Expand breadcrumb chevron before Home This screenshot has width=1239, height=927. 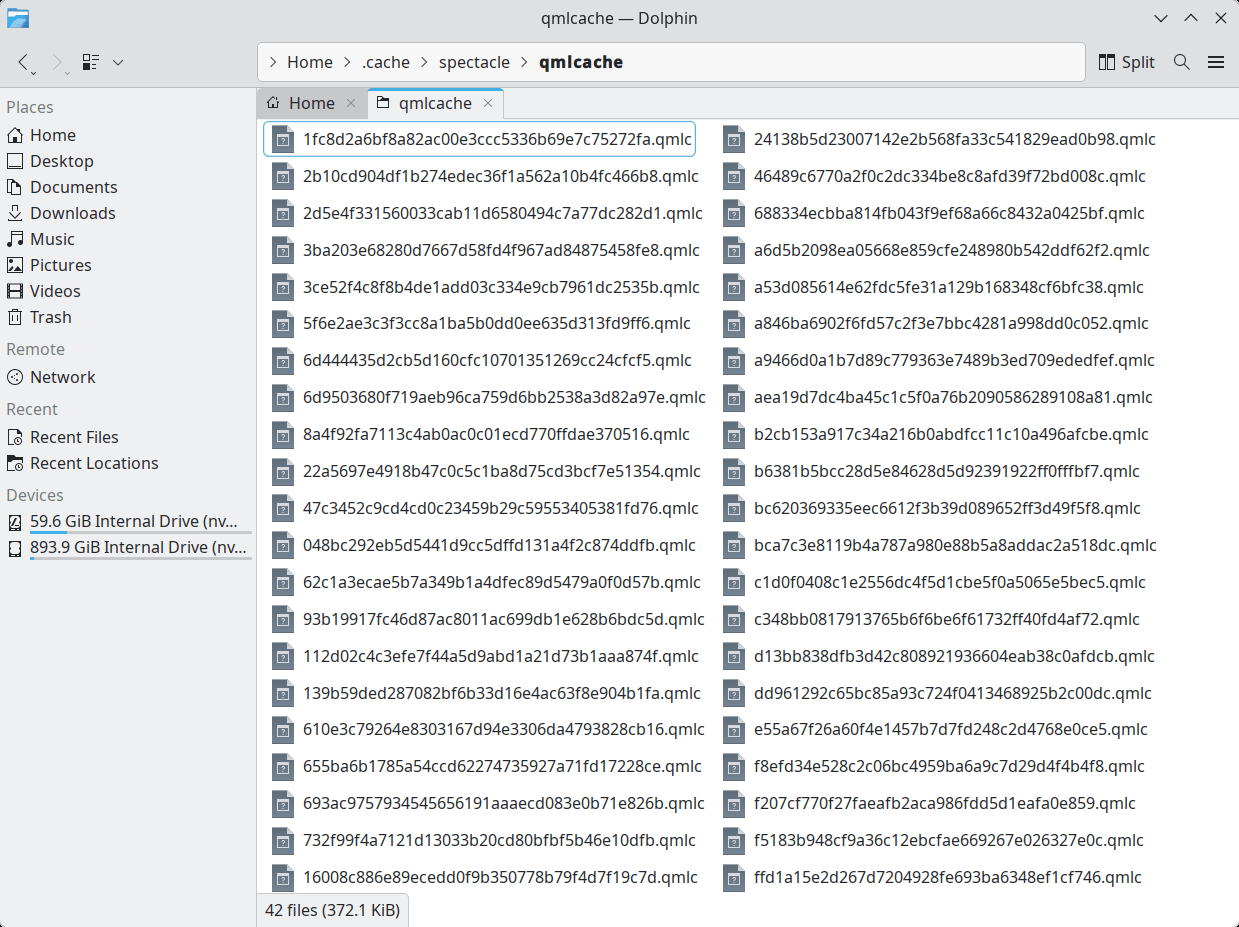click(x=272, y=62)
